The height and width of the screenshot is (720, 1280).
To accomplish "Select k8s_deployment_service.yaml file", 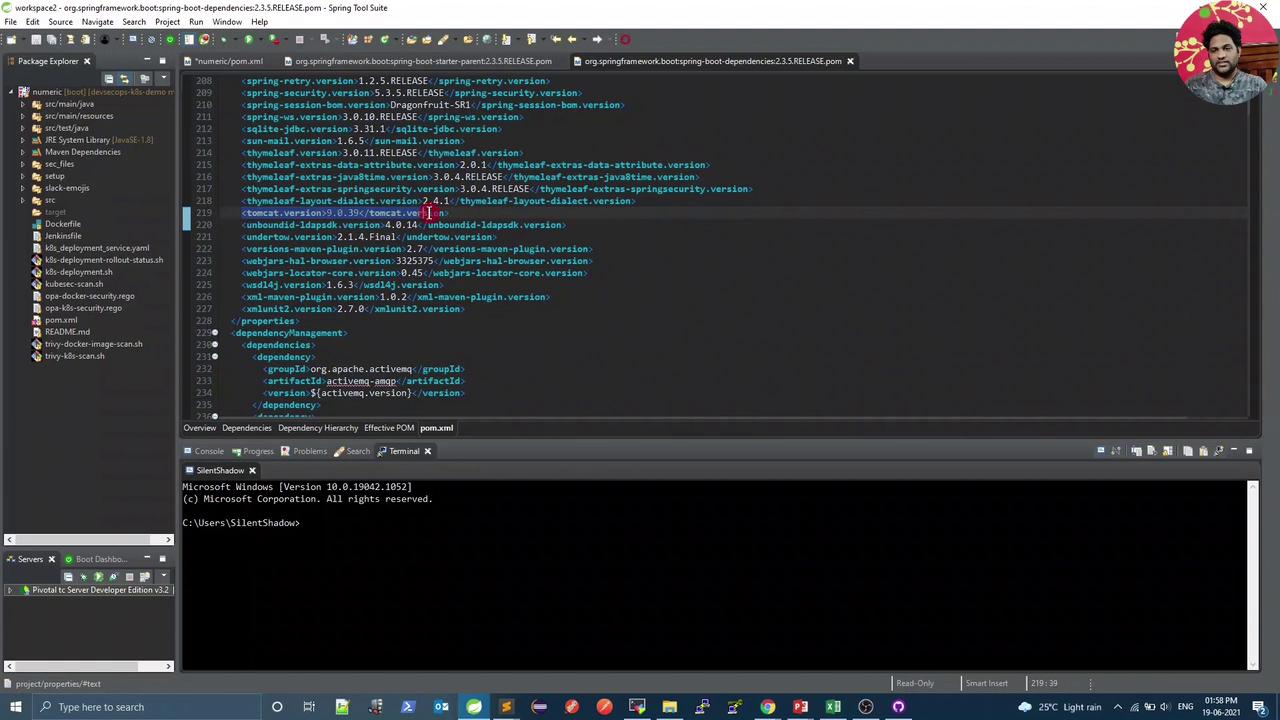I will click(96, 248).
